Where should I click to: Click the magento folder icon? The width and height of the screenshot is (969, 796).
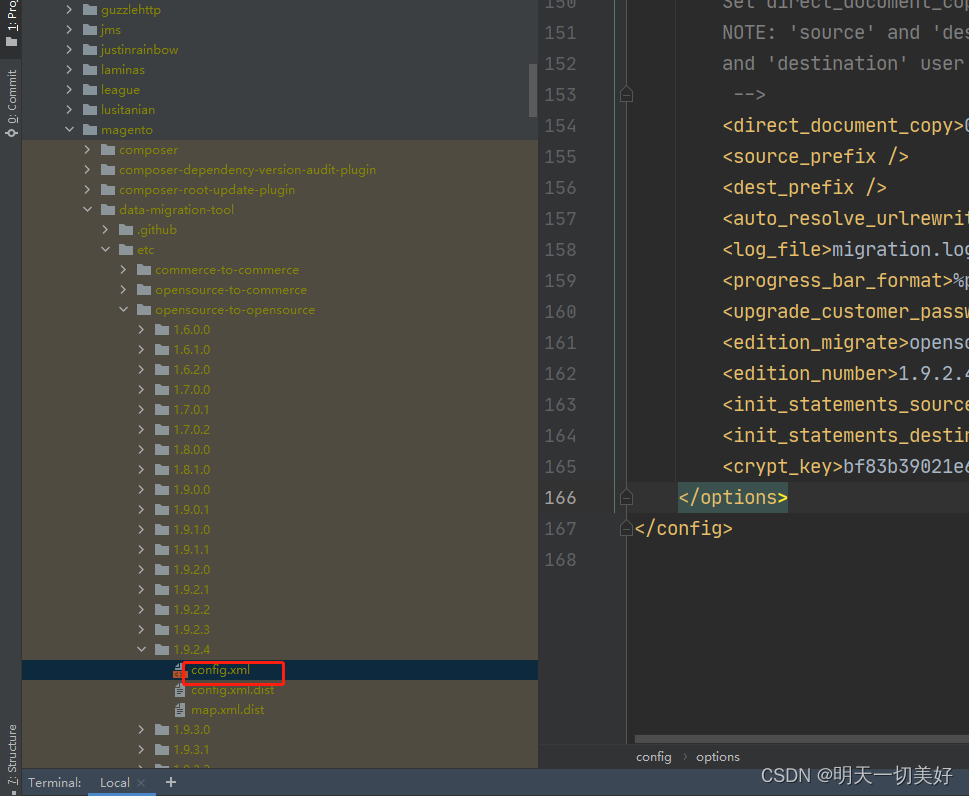pyautogui.click(x=90, y=130)
